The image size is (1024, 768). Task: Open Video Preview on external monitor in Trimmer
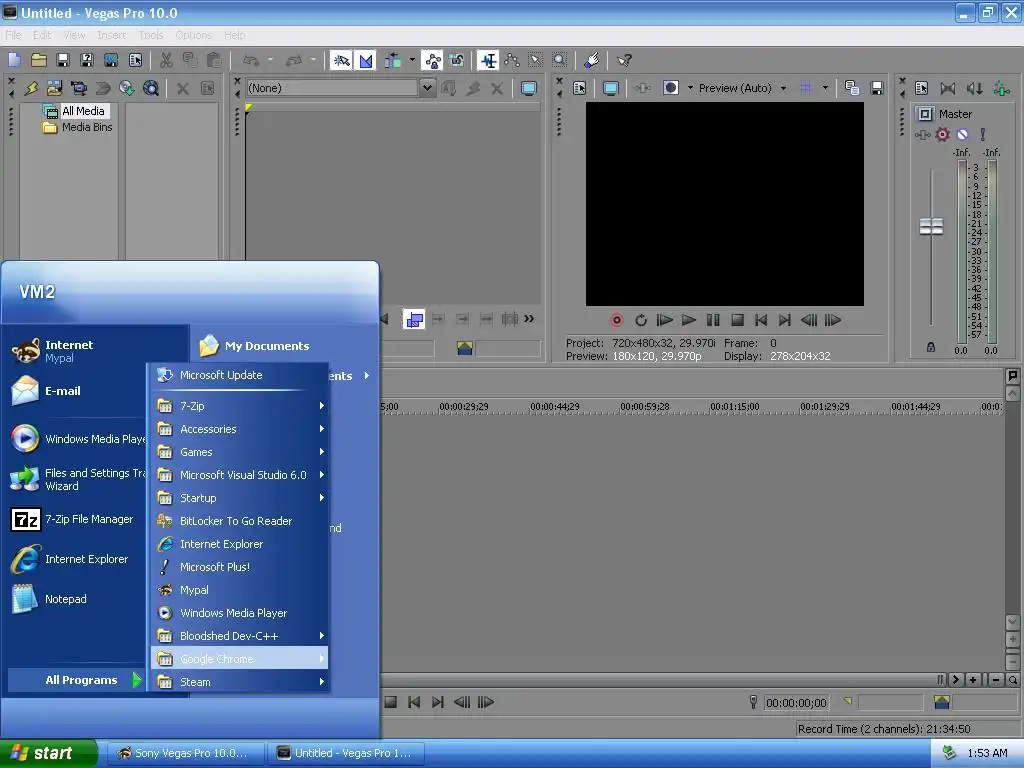[x=528, y=88]
